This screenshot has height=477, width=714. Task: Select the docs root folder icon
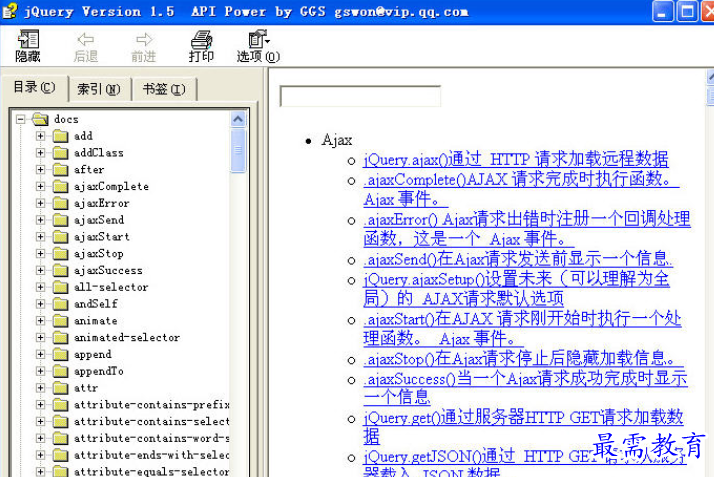point(40,119)
